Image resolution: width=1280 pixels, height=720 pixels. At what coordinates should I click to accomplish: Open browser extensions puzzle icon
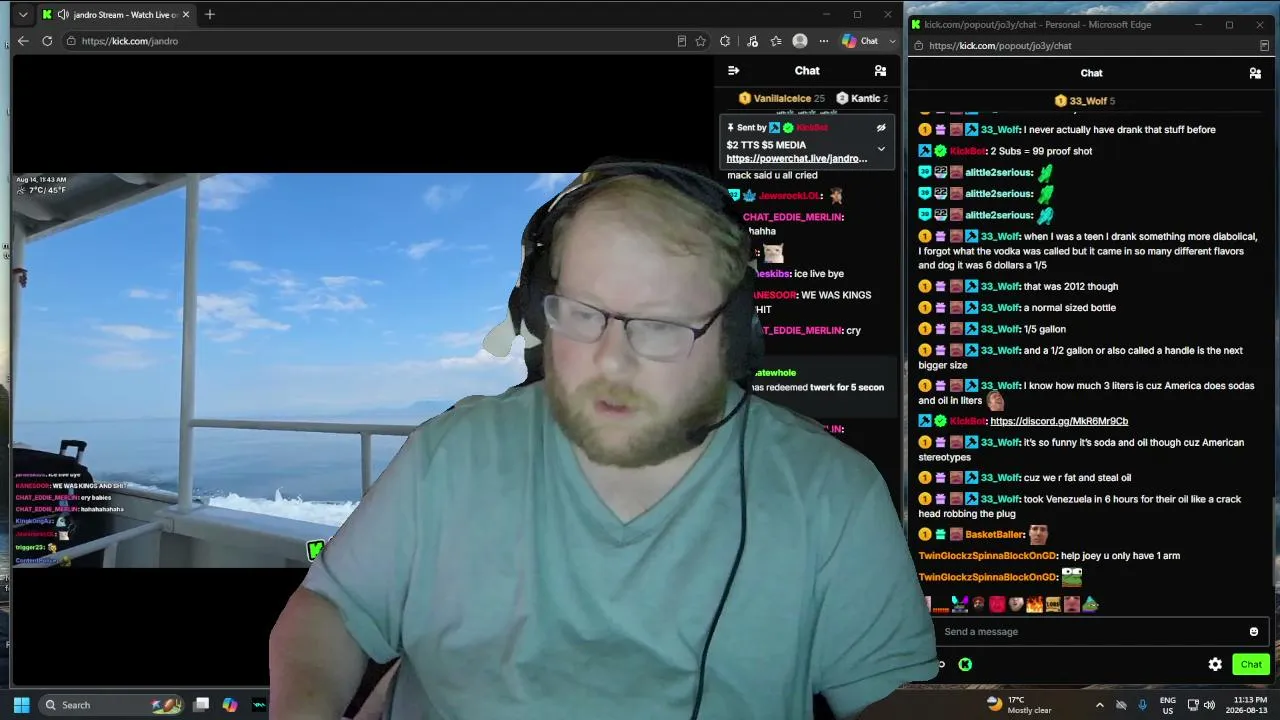(725, 41)
